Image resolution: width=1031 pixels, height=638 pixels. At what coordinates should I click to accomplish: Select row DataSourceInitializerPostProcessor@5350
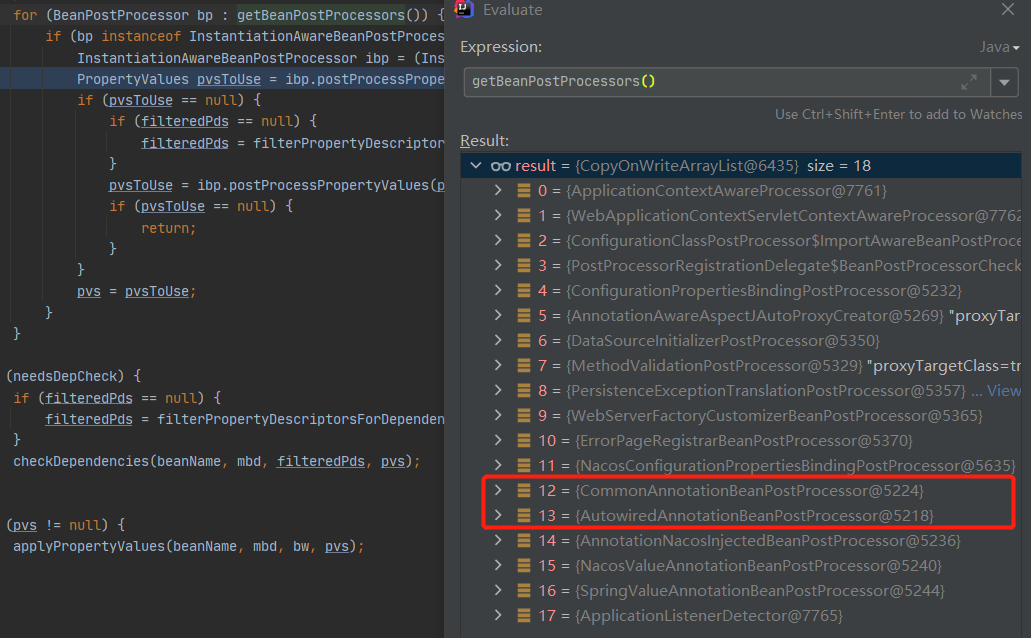tap(741, 341)
